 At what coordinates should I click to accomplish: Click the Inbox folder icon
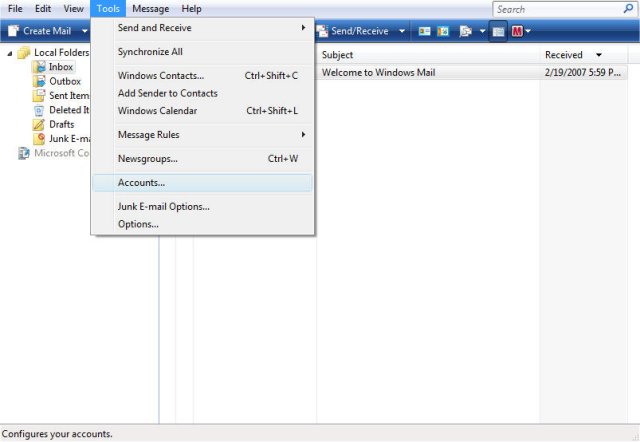[x=40, y=67]
